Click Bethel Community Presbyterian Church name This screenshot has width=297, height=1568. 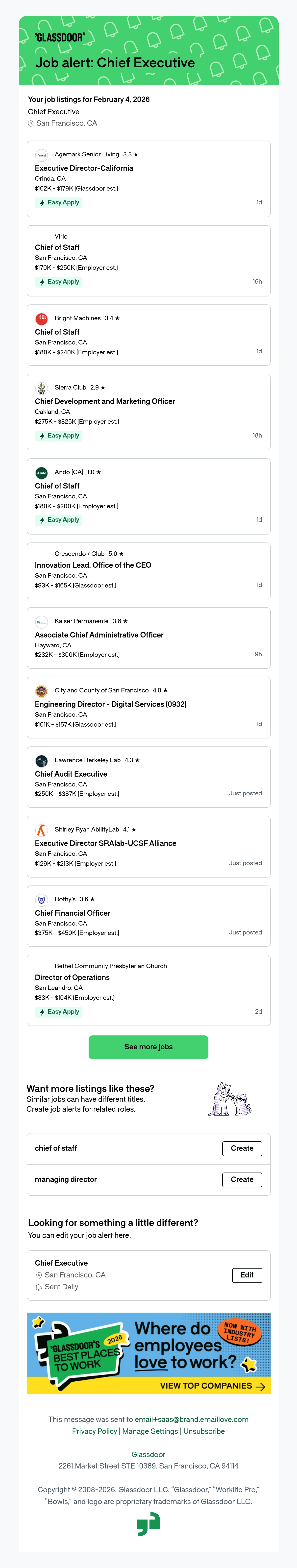[x=111, y=966]
